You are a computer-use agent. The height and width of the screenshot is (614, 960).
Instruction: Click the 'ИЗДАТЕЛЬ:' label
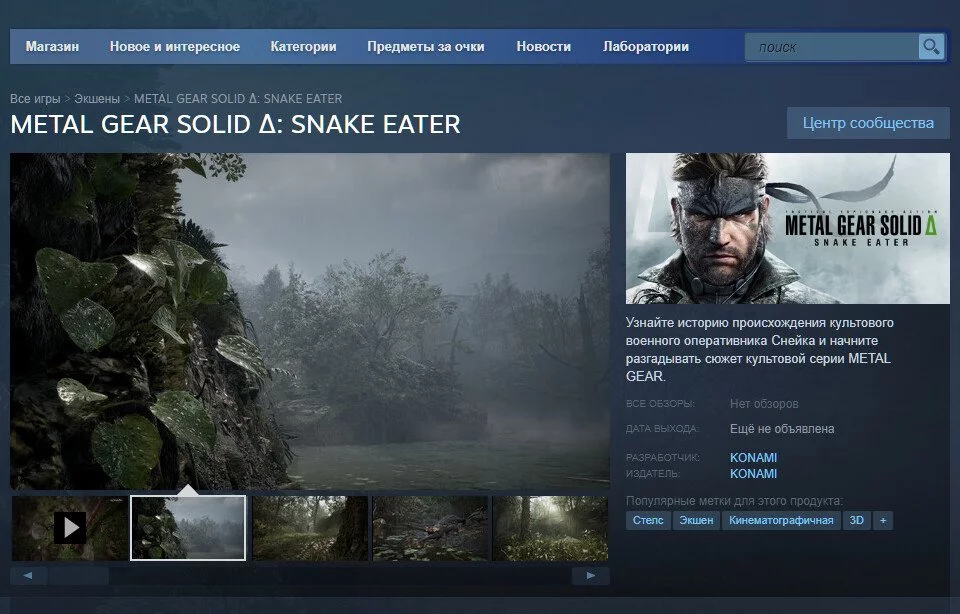click(653, 473)
